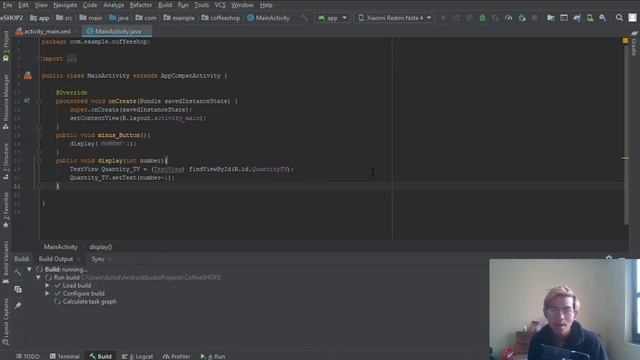The width and height of the screenshot is (640, 360).
Task: Click the Attach Debugger to Android Process icon
Action: tap(522, 18)
